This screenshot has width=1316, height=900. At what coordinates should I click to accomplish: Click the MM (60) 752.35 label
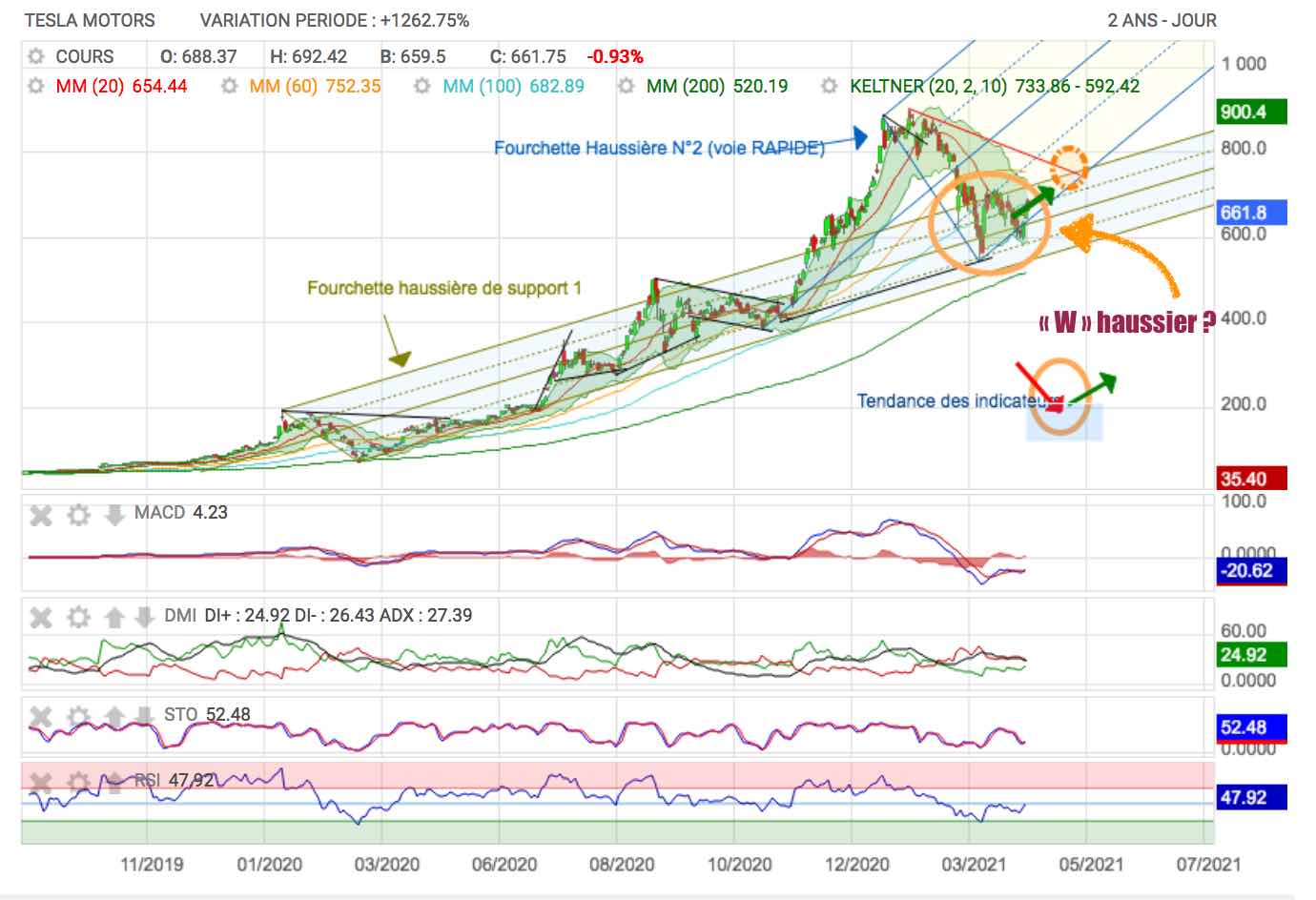pyautogui.click(x=315, y=86)
